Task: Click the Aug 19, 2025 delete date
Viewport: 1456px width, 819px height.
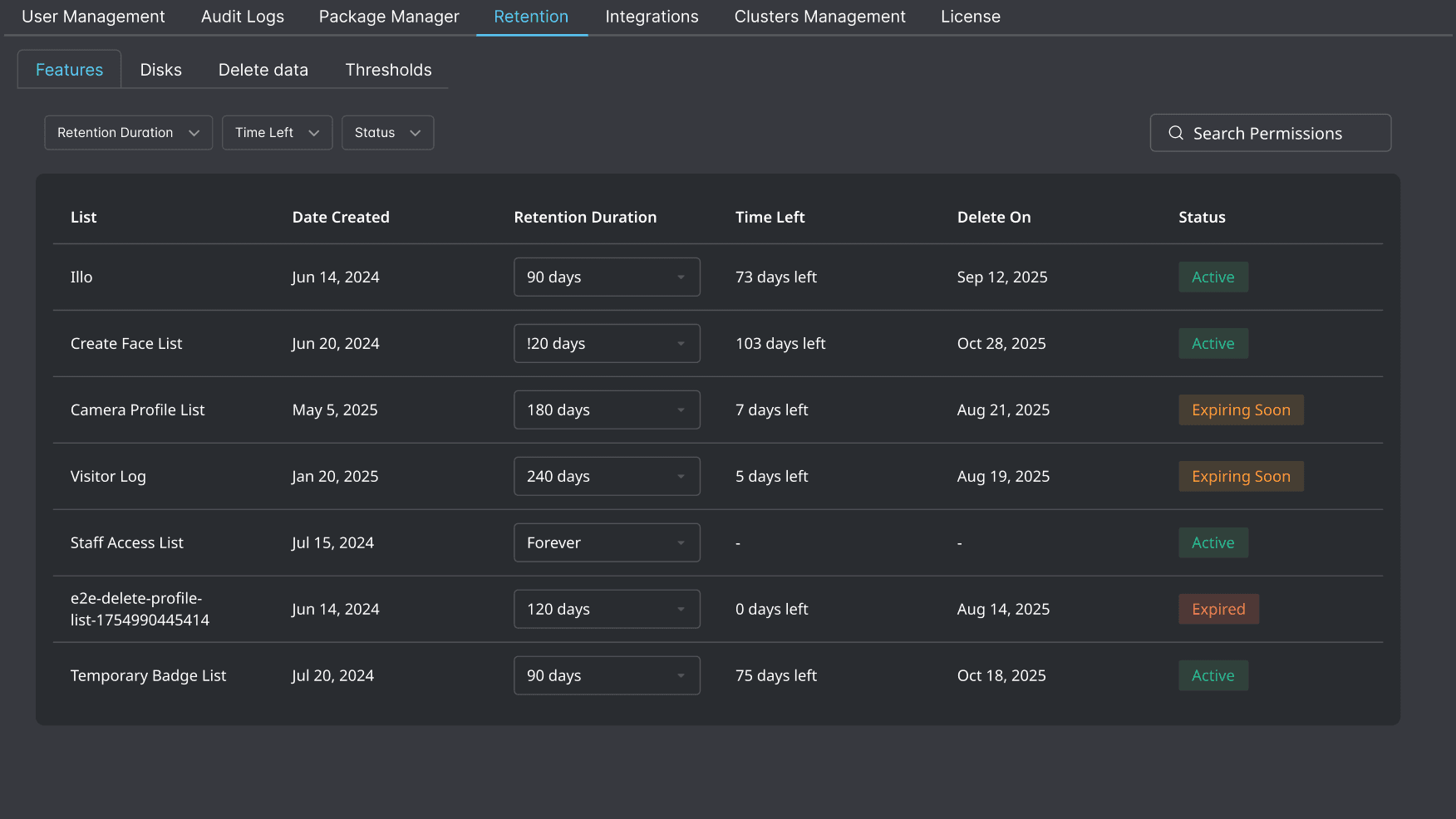Action: (1003, 476)
